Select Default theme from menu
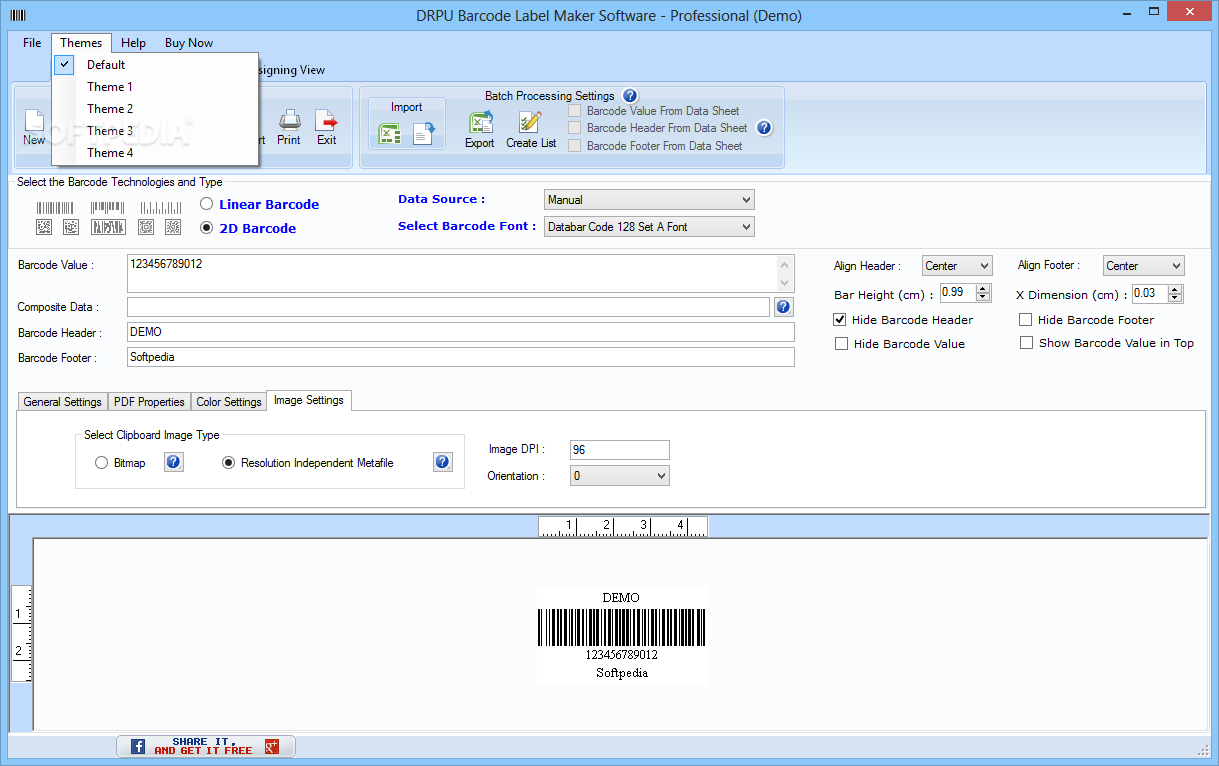The image size is (1219, 766). pyautogui.click(x=156, y=65)
